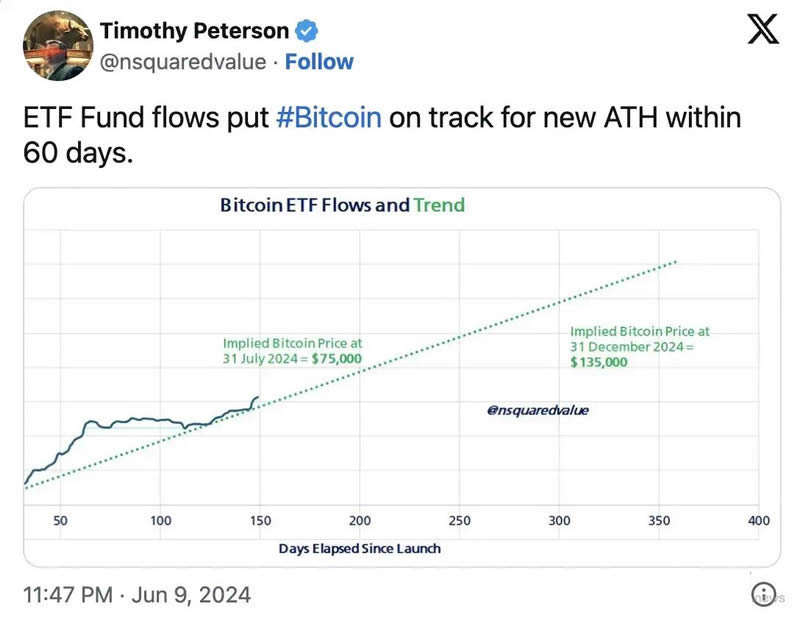
Task: Click the X logo icon
Action: click(x=763, y=29)
